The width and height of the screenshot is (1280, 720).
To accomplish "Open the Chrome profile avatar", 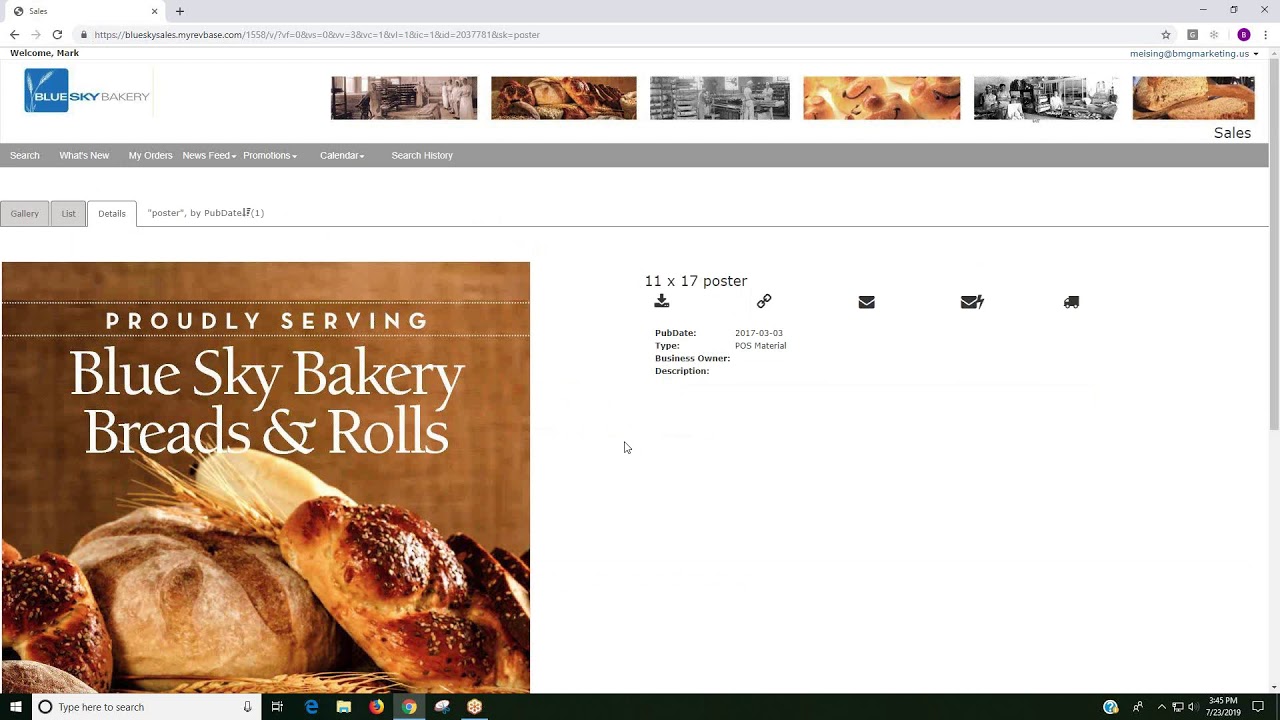I will 1244,34.
